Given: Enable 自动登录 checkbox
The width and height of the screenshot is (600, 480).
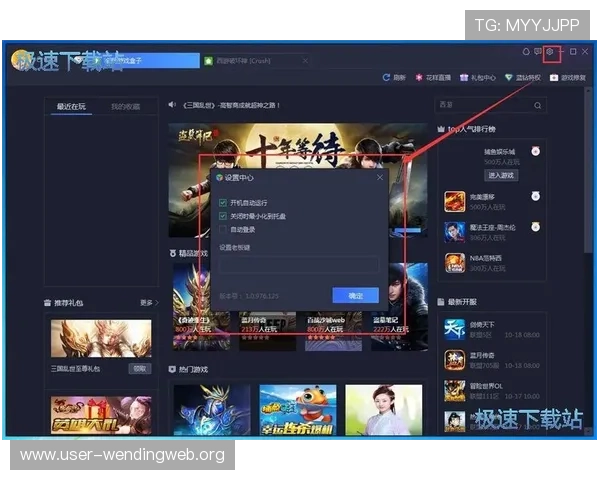Looking at the screenshot, I should 223,229.
